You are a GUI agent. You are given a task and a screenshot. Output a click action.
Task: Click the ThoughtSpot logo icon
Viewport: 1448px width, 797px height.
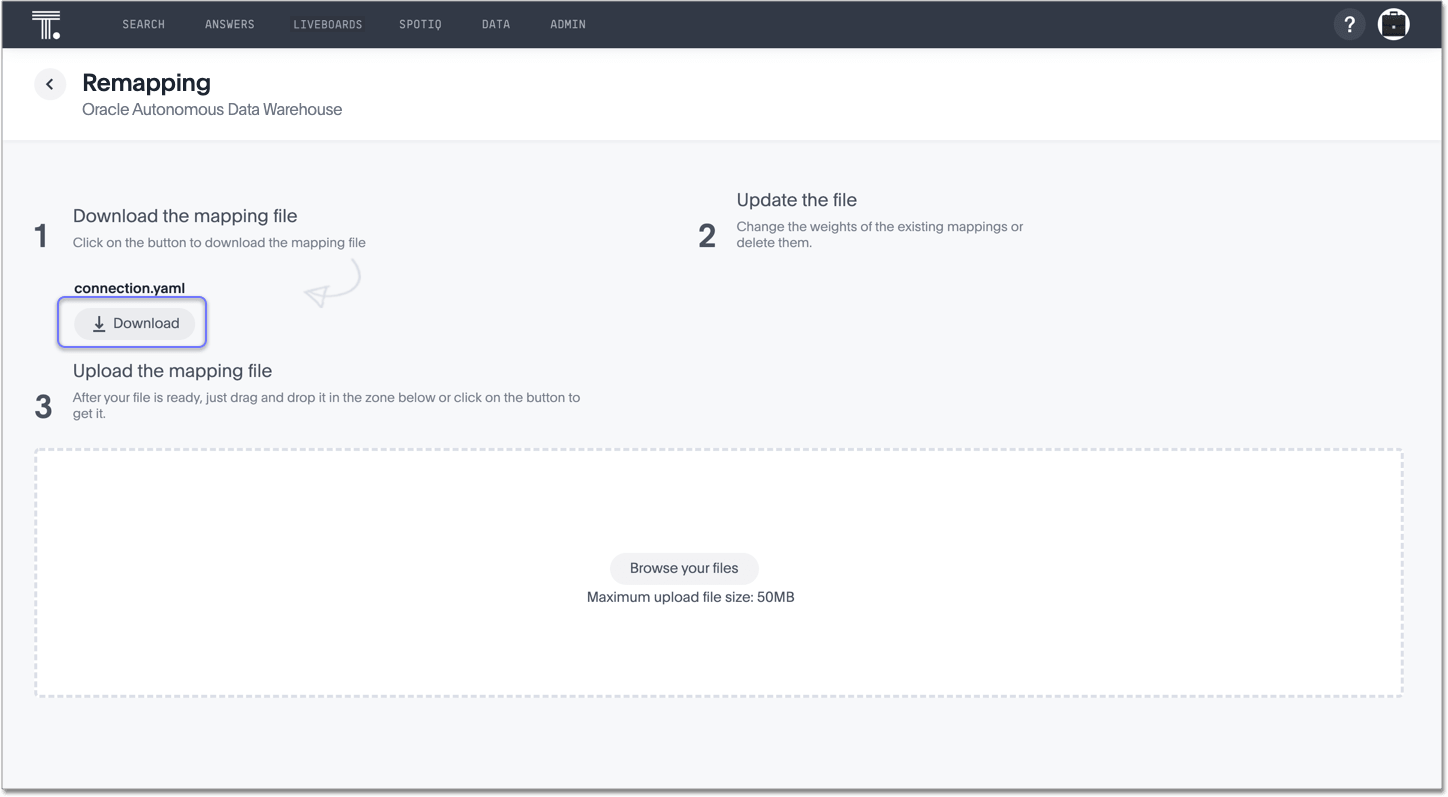point(45,24)
